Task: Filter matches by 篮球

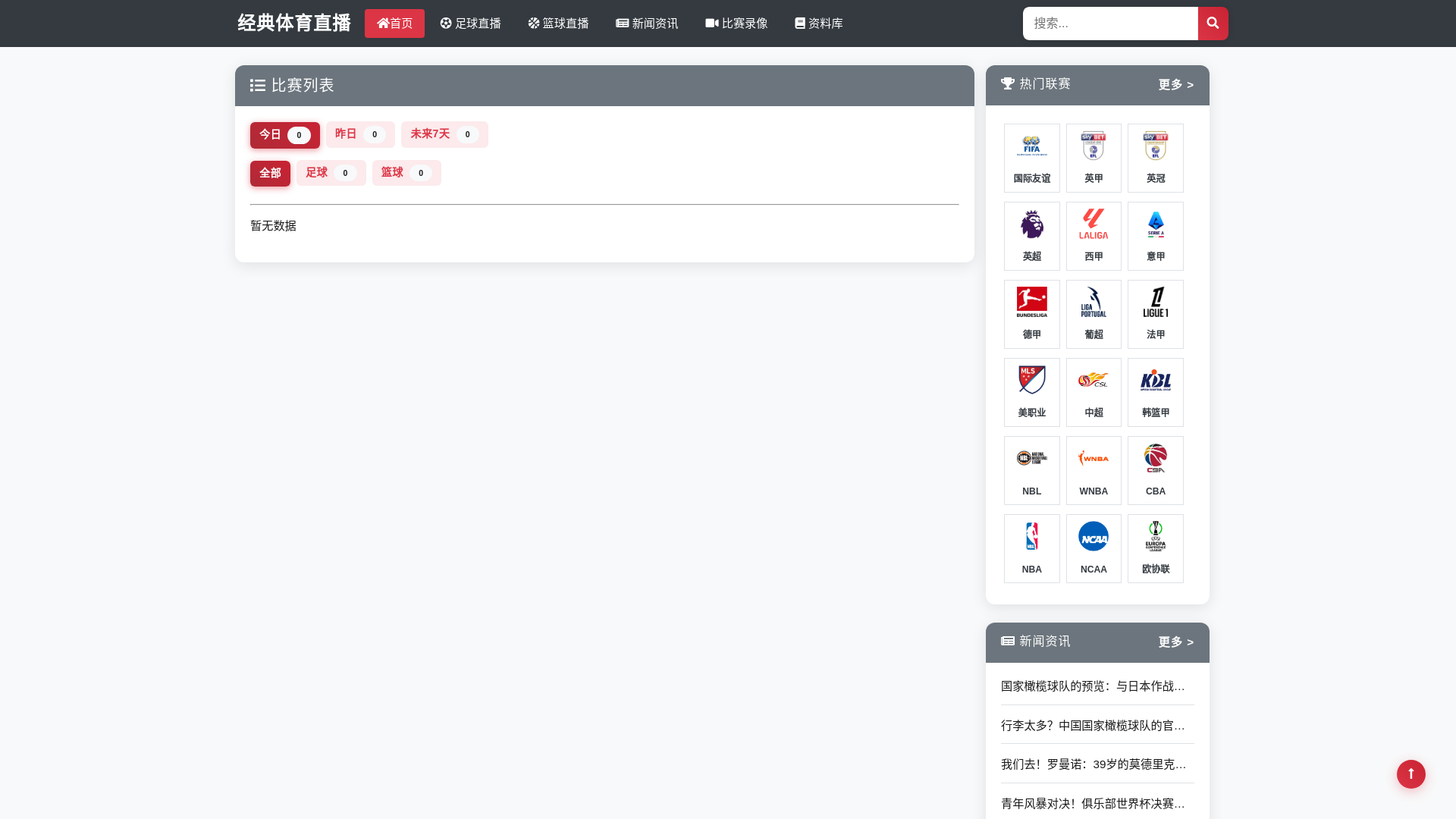Action: [x=406, y=173]
